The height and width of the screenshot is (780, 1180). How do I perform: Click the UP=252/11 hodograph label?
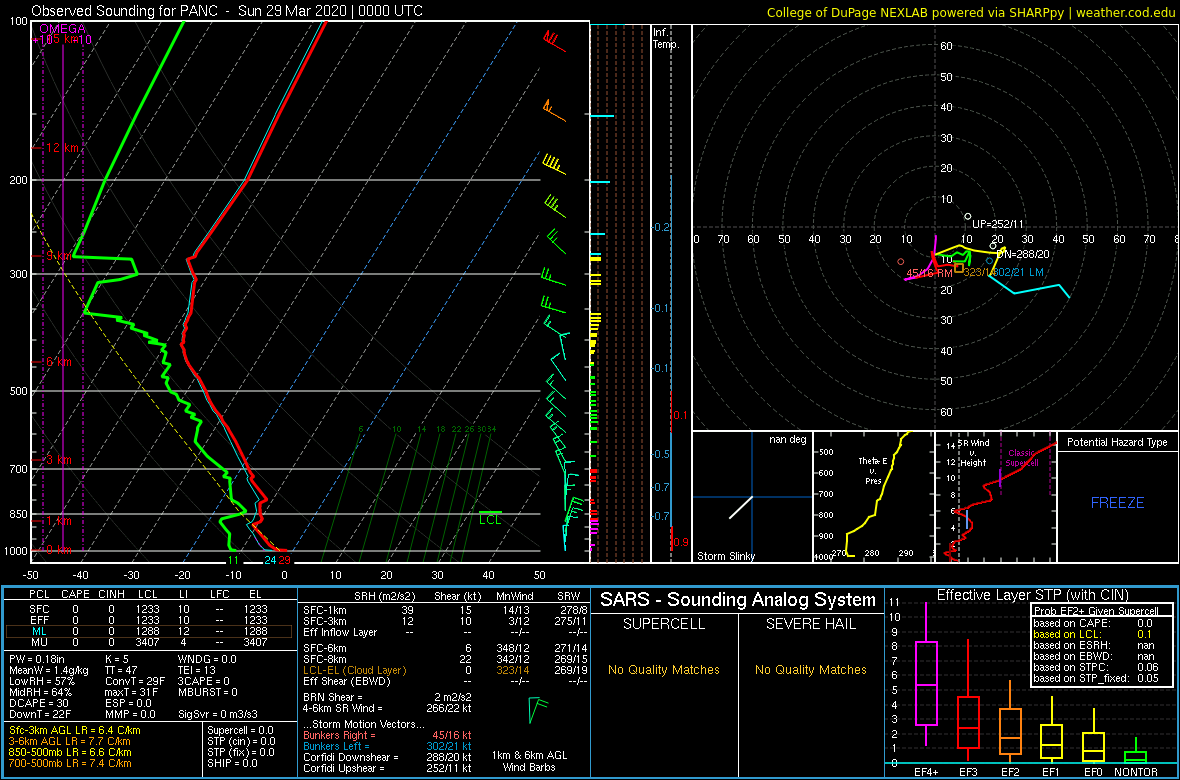pyautogui.click(x=997, y=224)
